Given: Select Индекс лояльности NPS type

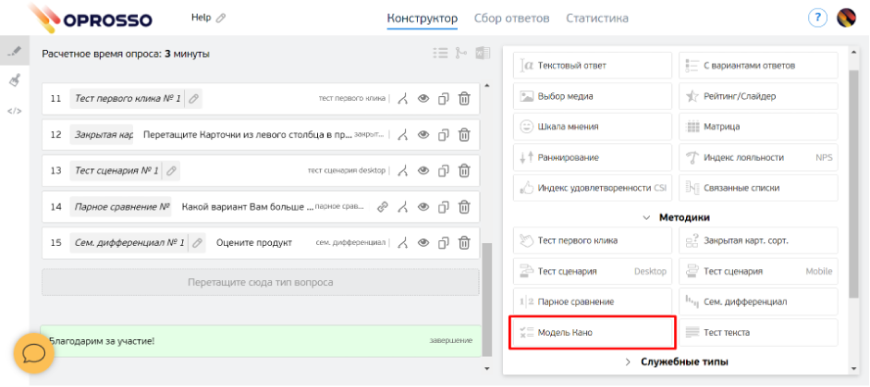Looking at the screenshot, I should tap(758, 157).
